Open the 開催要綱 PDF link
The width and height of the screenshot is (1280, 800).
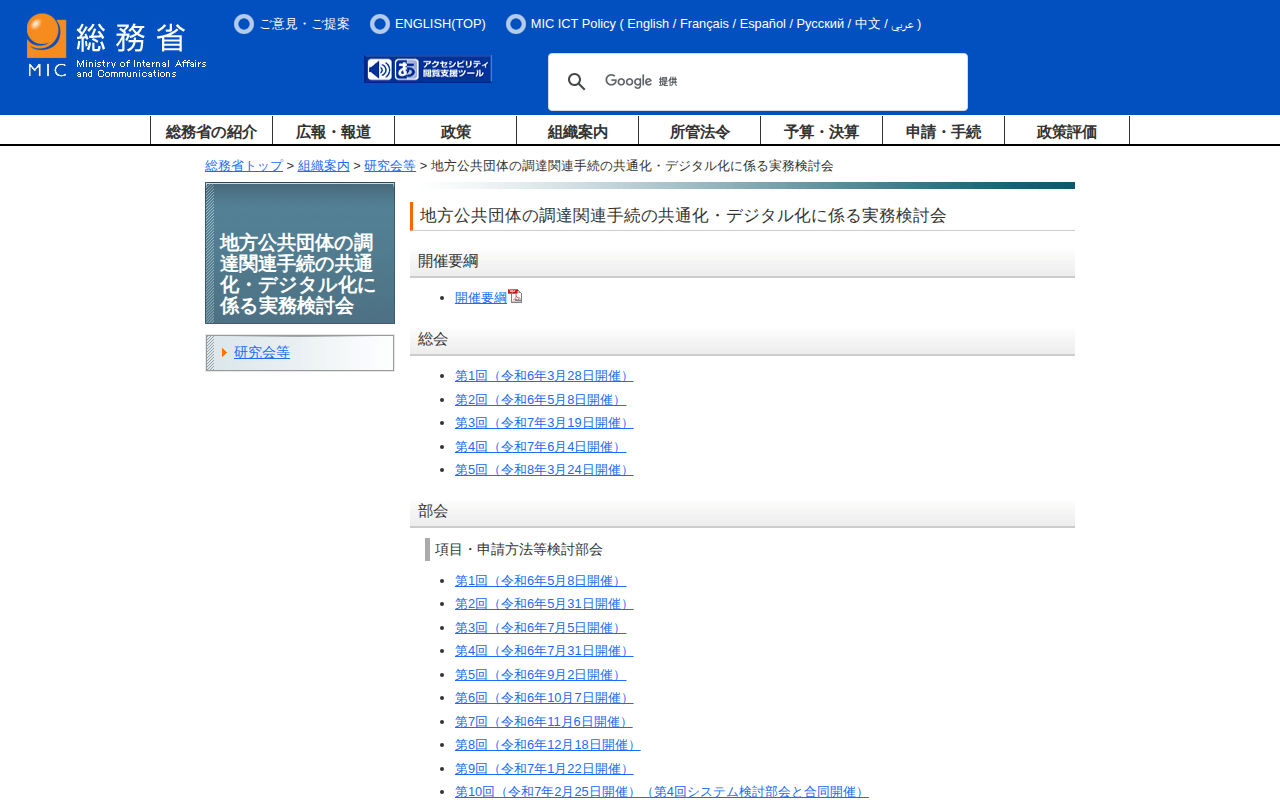[x=480, y=297]
